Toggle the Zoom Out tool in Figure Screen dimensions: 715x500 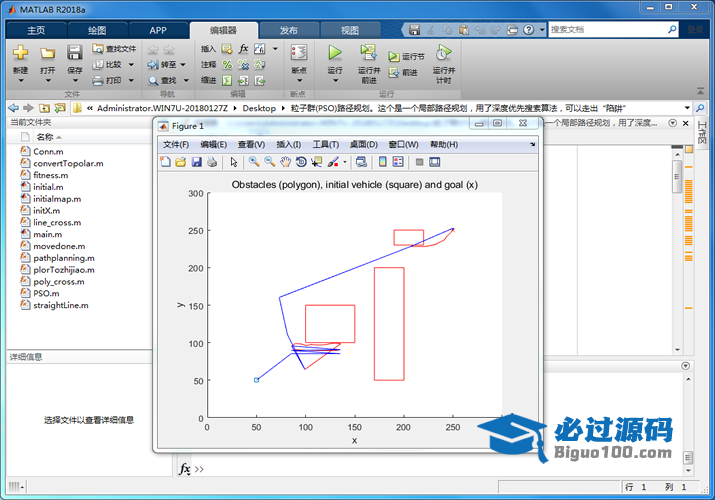point(269,162)
